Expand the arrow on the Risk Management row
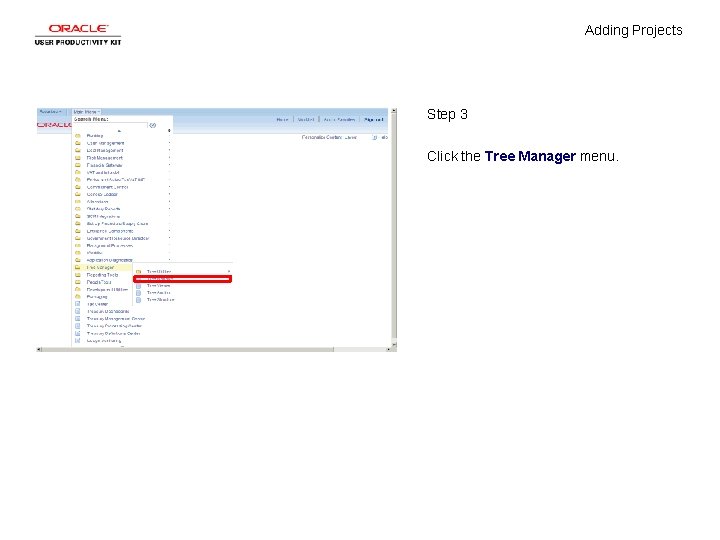The image size is (720, 540). [x=169, y=158]
